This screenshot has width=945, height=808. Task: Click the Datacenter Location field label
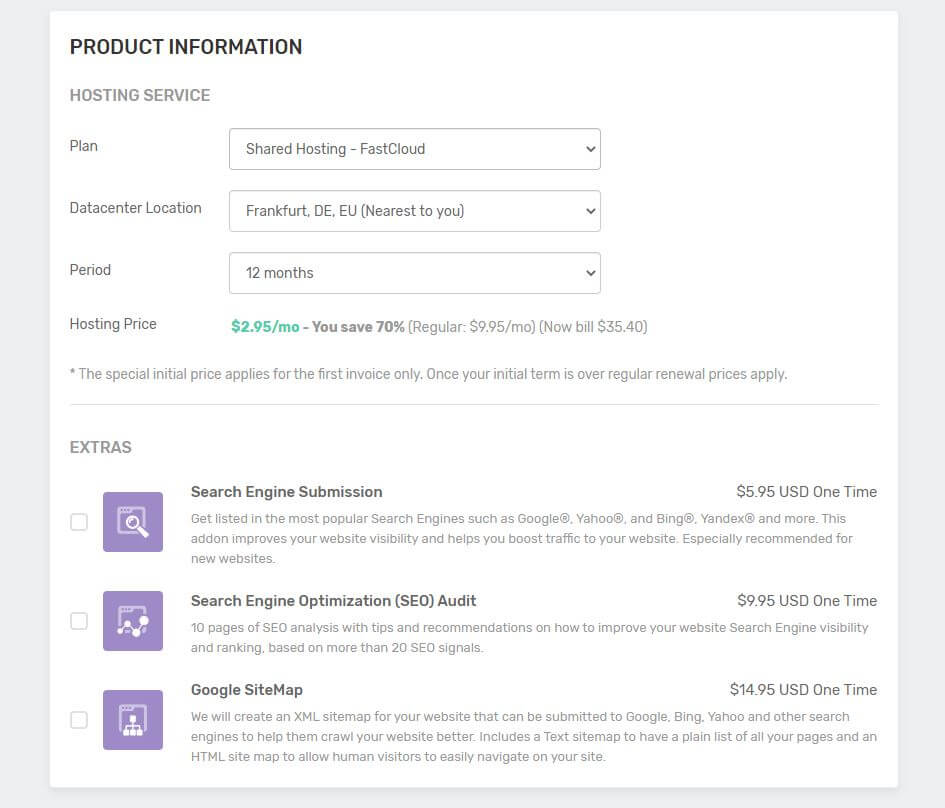[x=135, y=208]
